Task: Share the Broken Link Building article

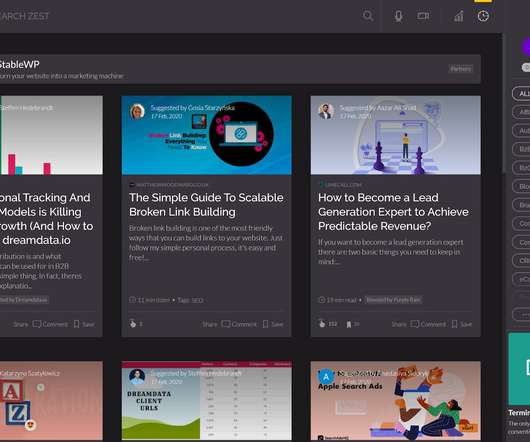Action: tap(210, 324)
